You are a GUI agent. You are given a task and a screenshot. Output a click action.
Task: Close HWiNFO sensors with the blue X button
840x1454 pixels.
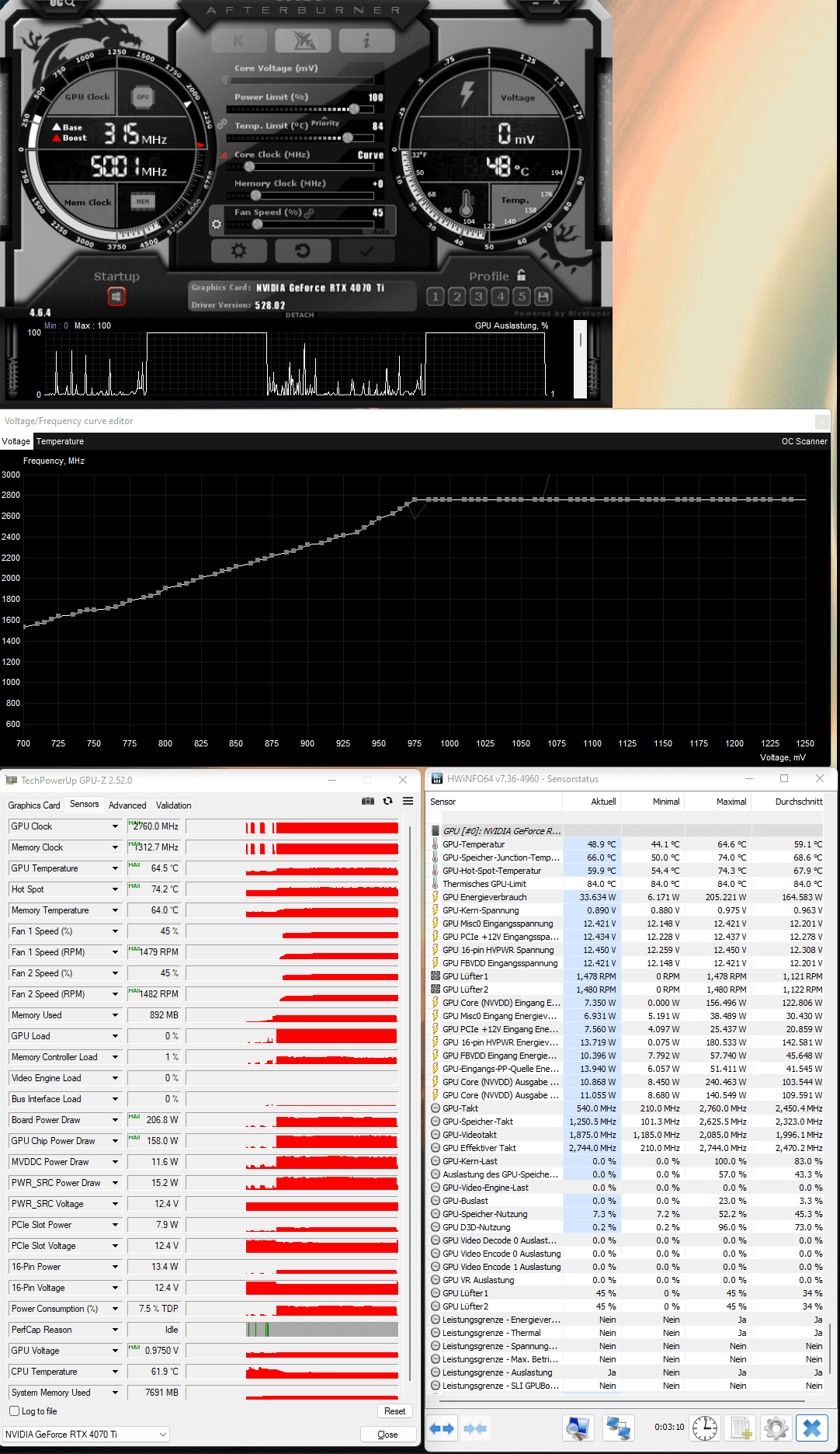[x=811, y=1428]
